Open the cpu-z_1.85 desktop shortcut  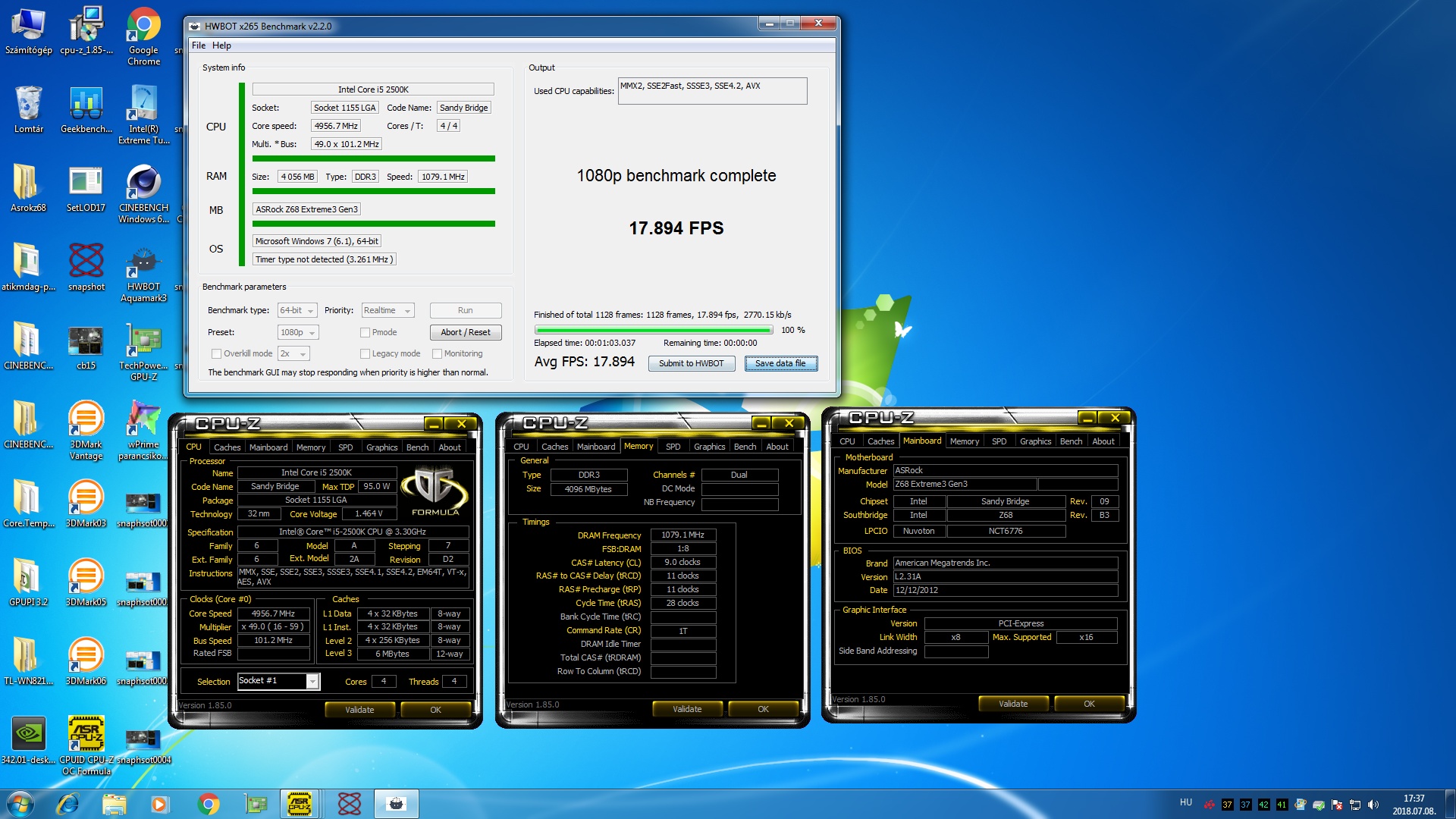[x=86, y=31]
